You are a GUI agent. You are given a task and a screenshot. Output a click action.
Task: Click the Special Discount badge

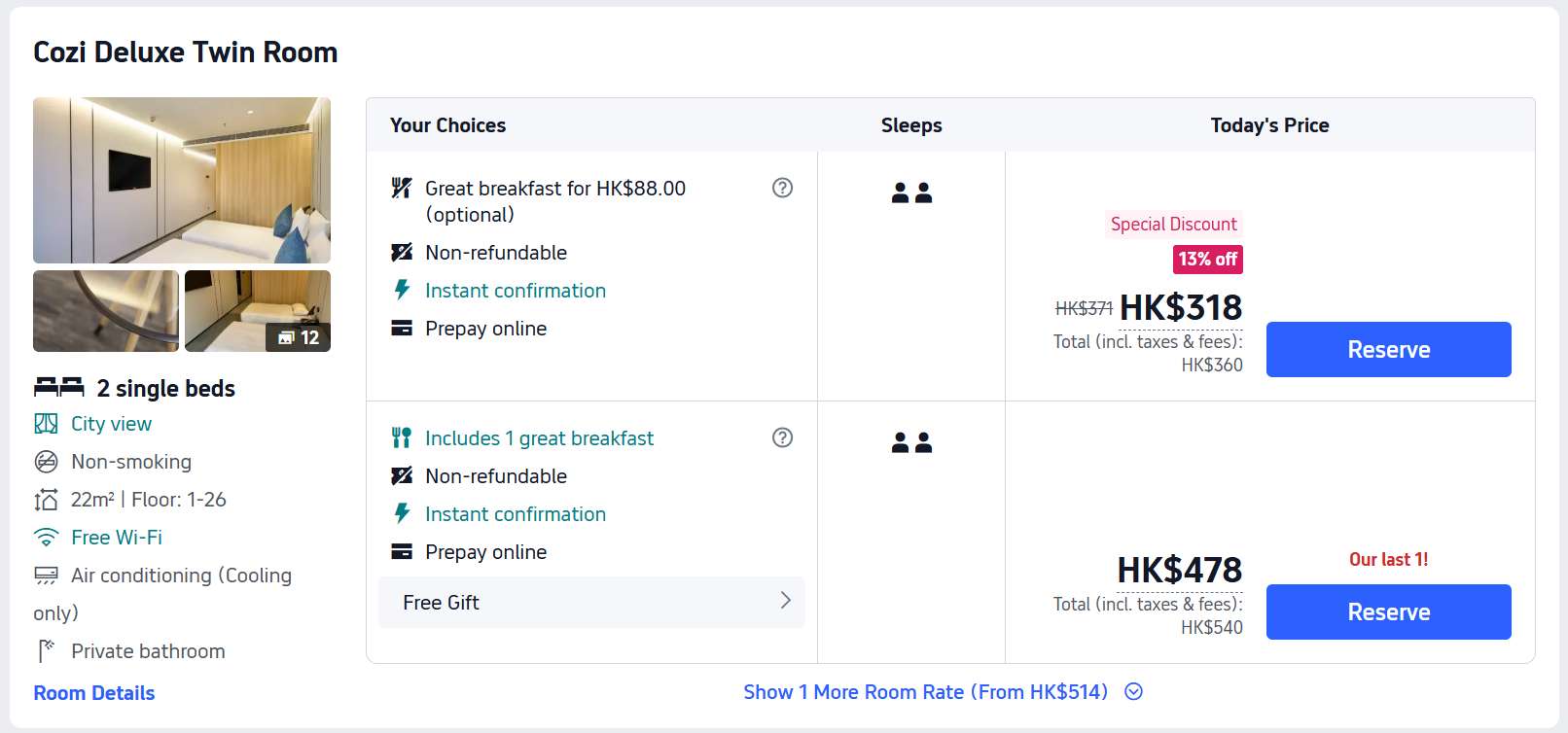point(1173,225)
